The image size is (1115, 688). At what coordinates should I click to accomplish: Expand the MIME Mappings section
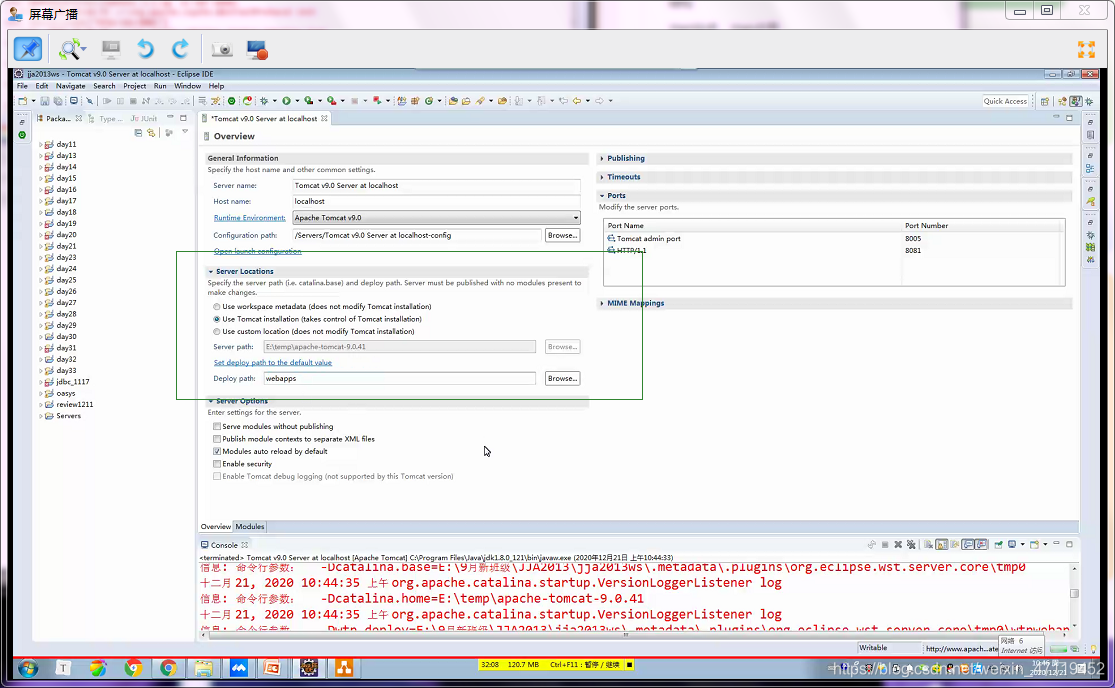[602, 303]
